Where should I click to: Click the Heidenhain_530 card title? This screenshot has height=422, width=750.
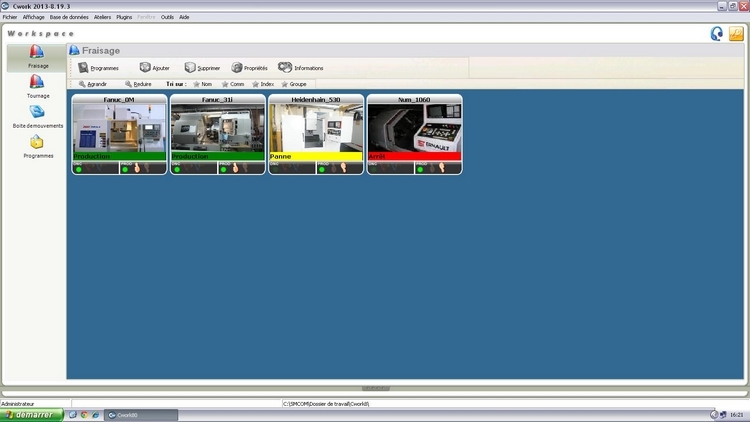[316, 100]
